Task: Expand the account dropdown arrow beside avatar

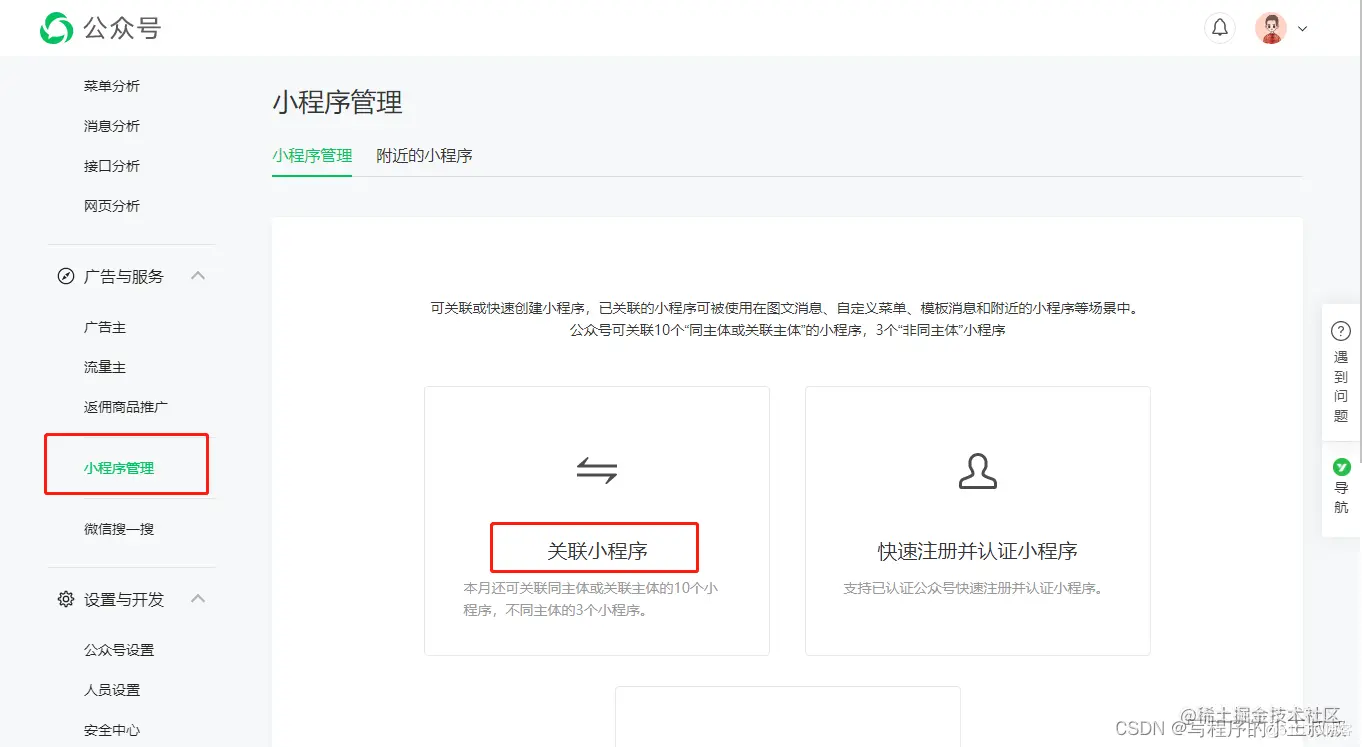Action: pos(1302,29)
